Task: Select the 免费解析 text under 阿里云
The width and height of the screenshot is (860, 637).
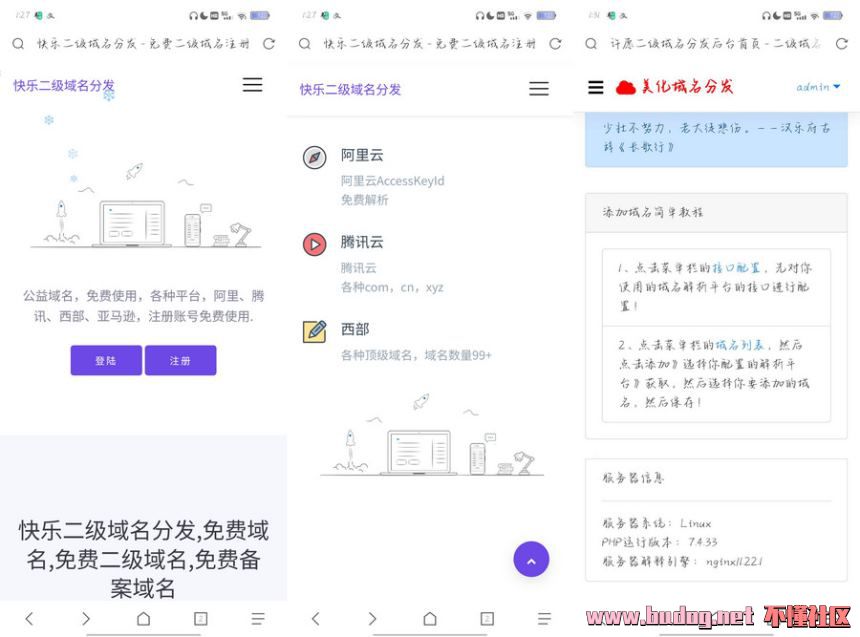Action: click(365, 200)
